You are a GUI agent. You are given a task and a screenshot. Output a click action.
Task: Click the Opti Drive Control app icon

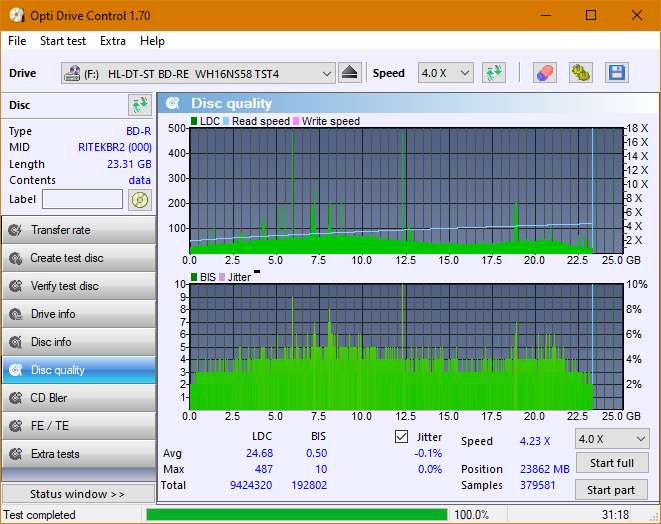pyautogui.click(x=17, y=16)
